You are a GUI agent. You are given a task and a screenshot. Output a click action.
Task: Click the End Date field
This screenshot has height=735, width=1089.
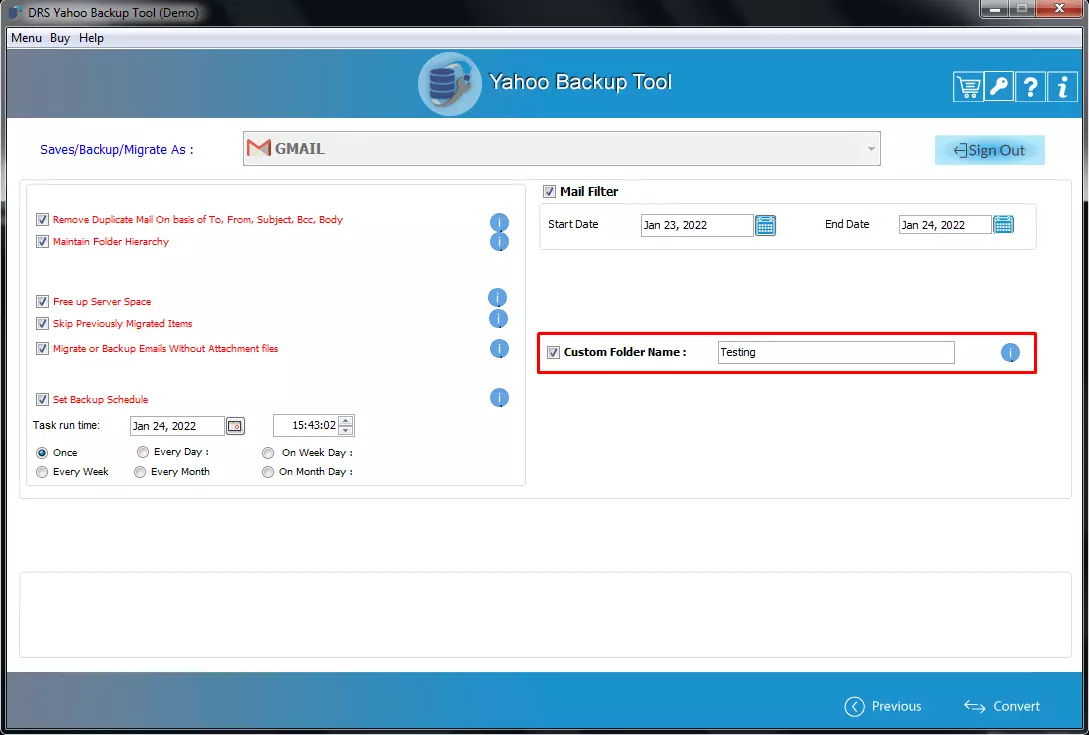click(x=945, y=224)
